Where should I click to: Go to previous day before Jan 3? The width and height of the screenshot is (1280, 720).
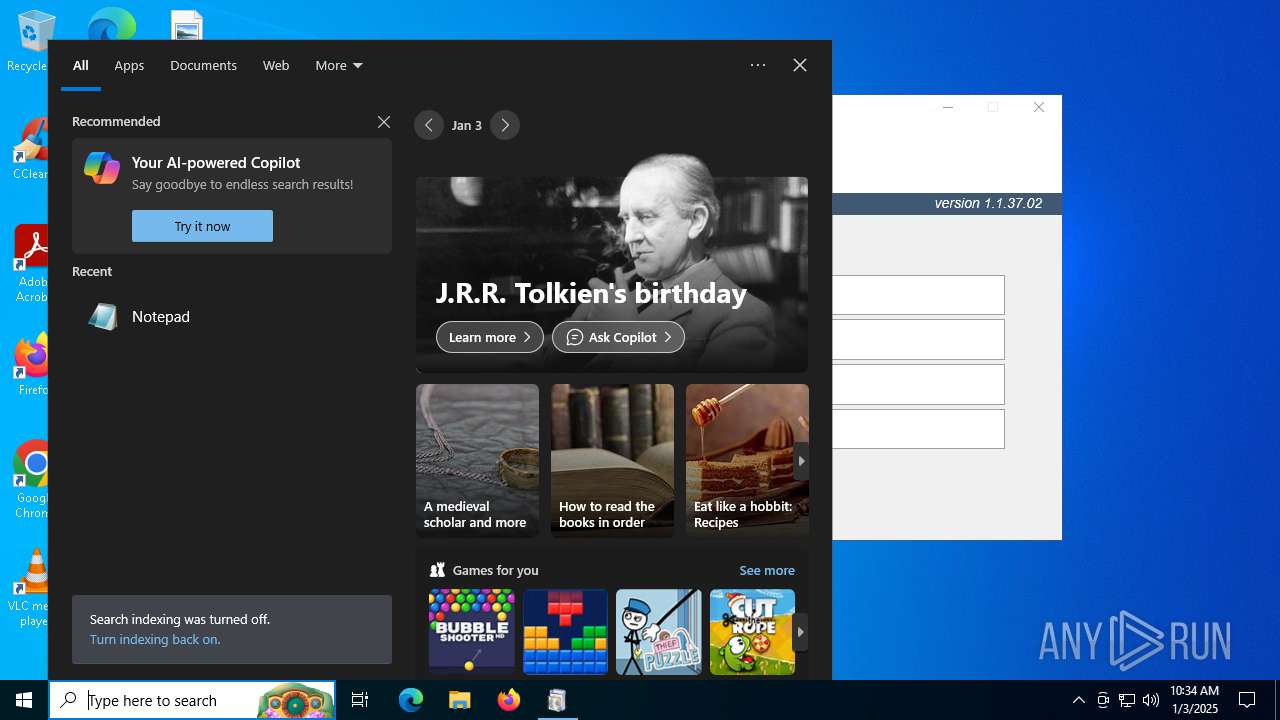click(x=429, y=125)
